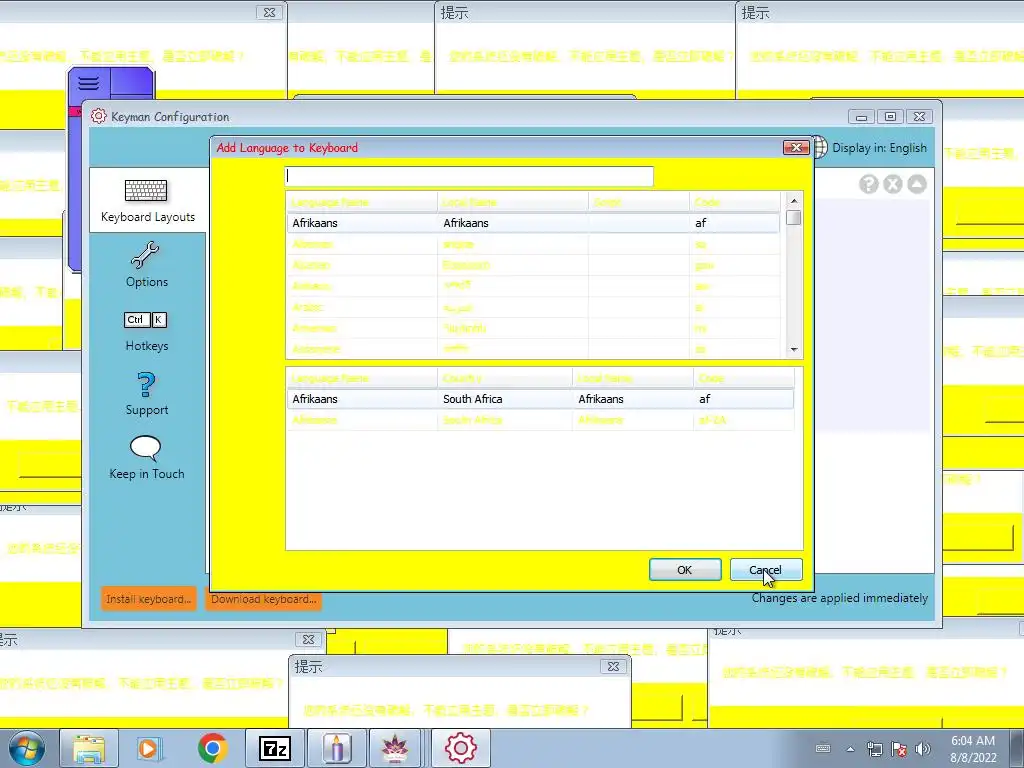Open the network icon in system tray
The width and height of the screenshot is (1024, 768).
[874, 749]
